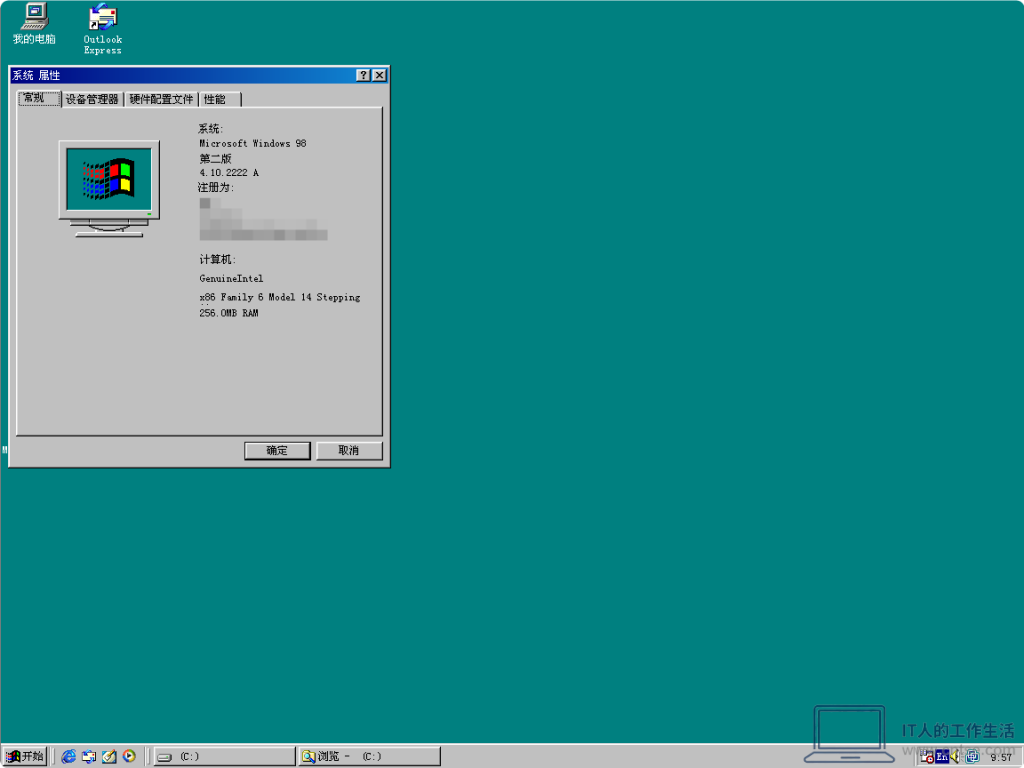The width and height of the screenshot is (1024, 768).
Task: Switch to the 性能 tab
Action: pos(219,99)
